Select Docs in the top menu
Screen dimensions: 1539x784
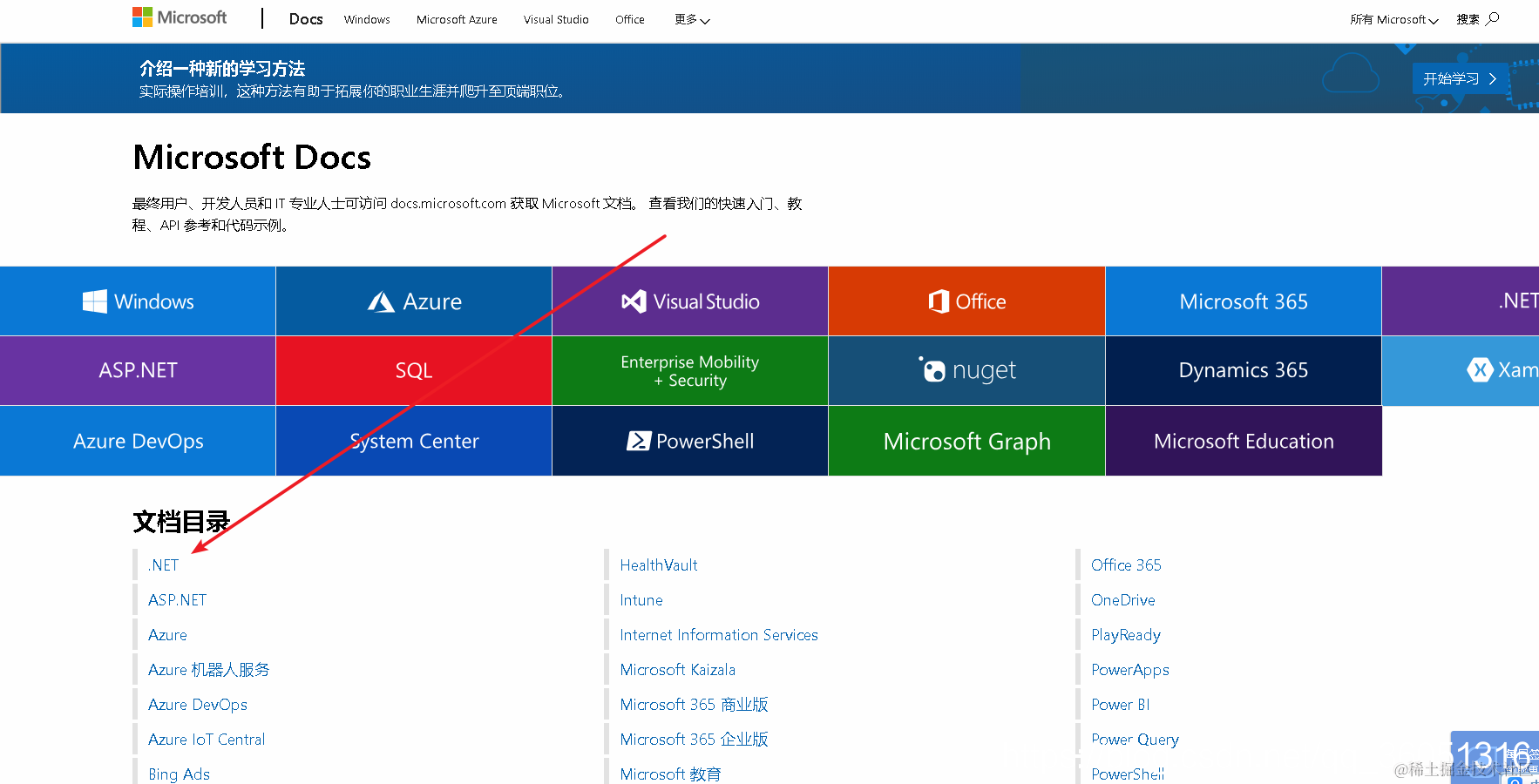pyautogui.click(x=305, y=18)
